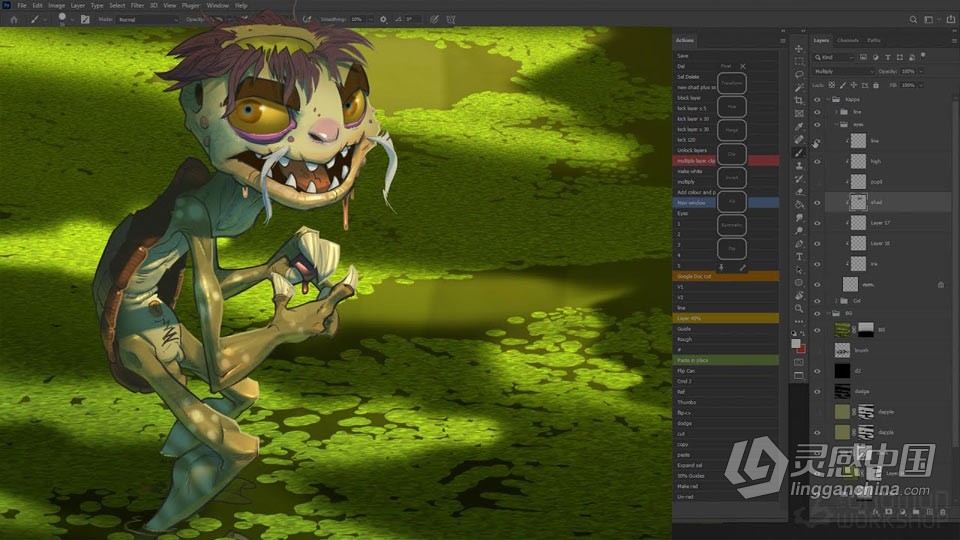The image size is (960, 540).
Task: Toggle visibility of Layer 17
Action: pyautogui.click(x=817, y=223)
